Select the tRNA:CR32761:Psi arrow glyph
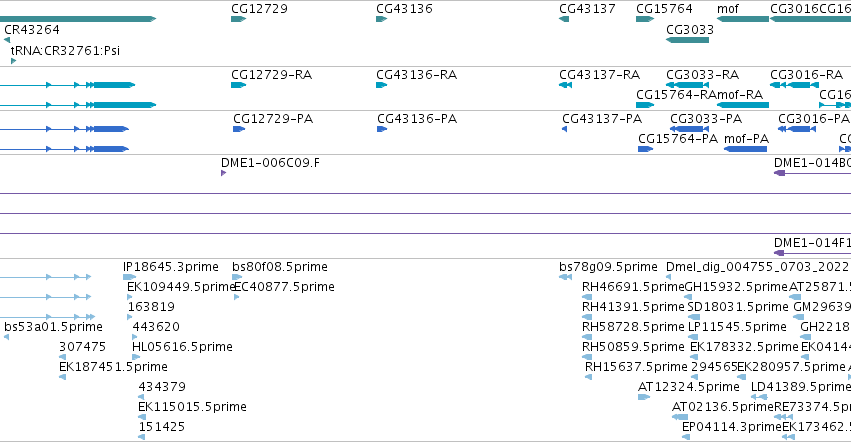The image size is (851, 442). point(14,61)
